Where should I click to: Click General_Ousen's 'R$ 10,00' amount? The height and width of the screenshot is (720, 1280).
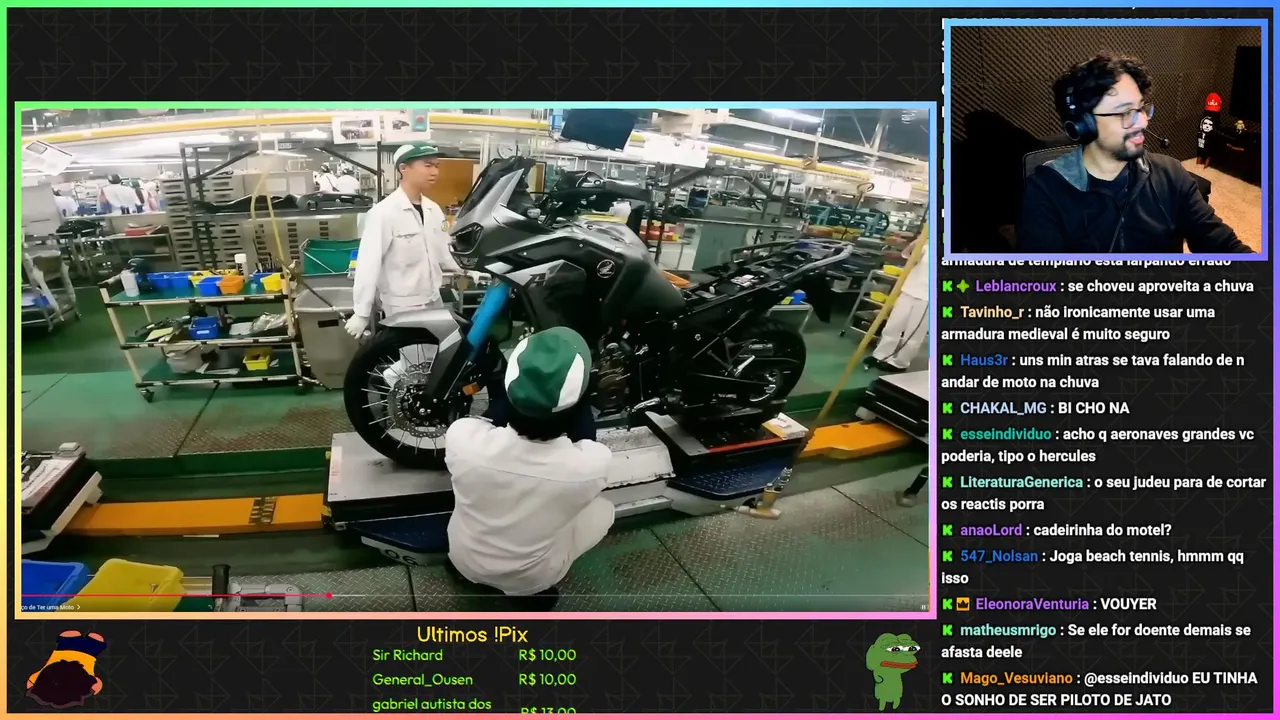point(547,679)
